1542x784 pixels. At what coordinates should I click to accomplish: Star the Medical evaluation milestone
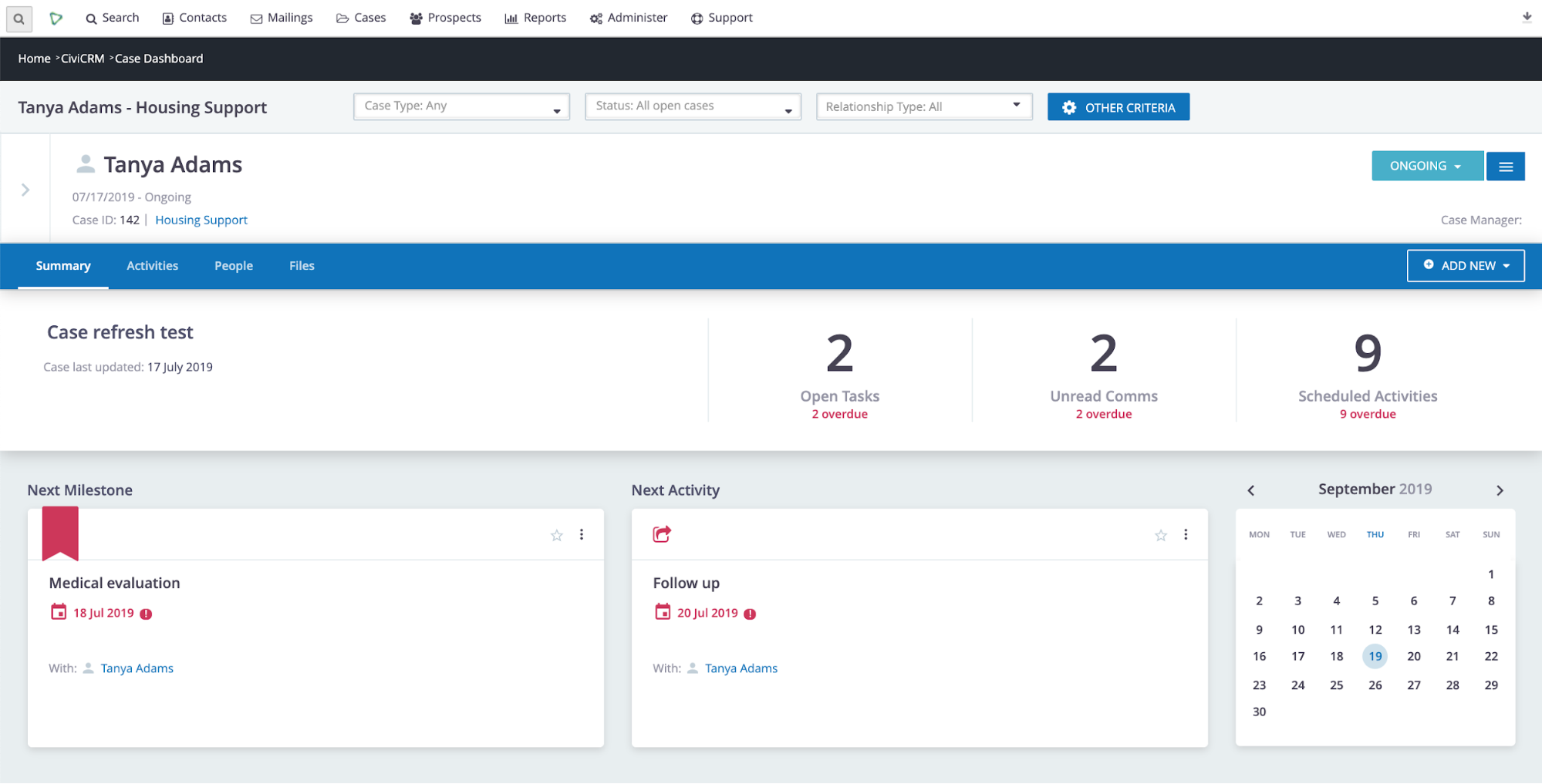[x=557, y=535]
